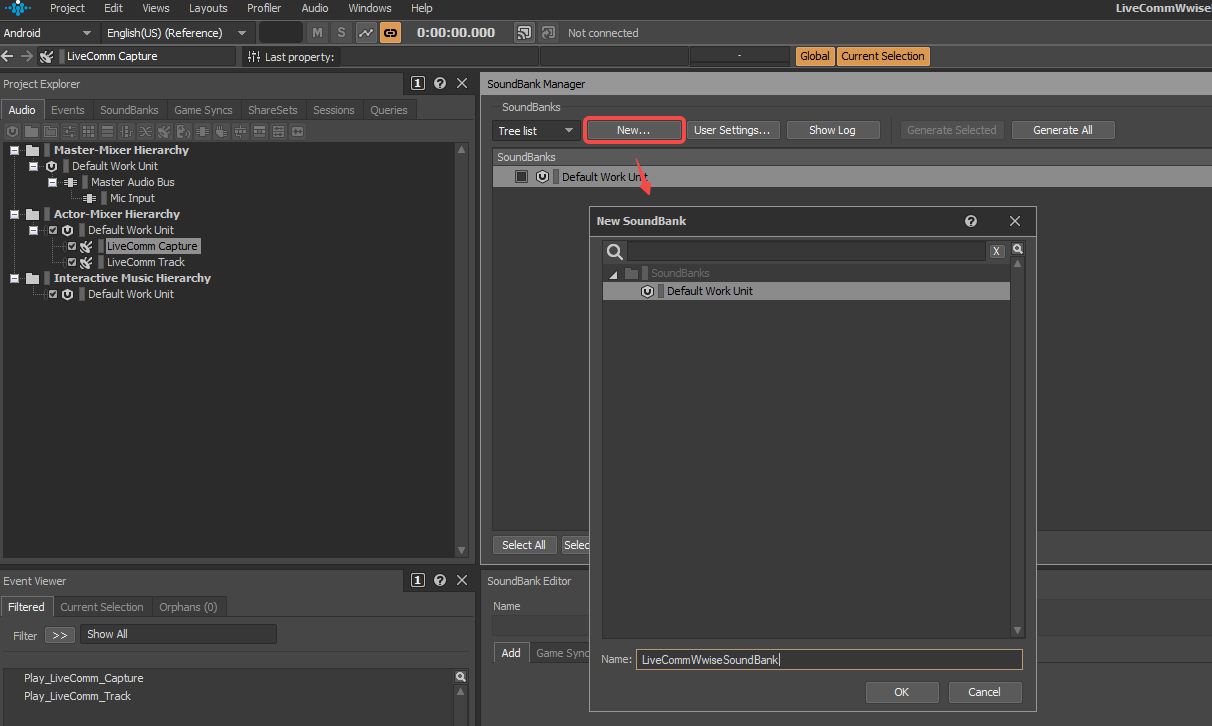The height and width of the screenshot is (726, 1212).
Task: Uncheck the LiveComm Capture checkbox
Action: [x=72, y=246]
